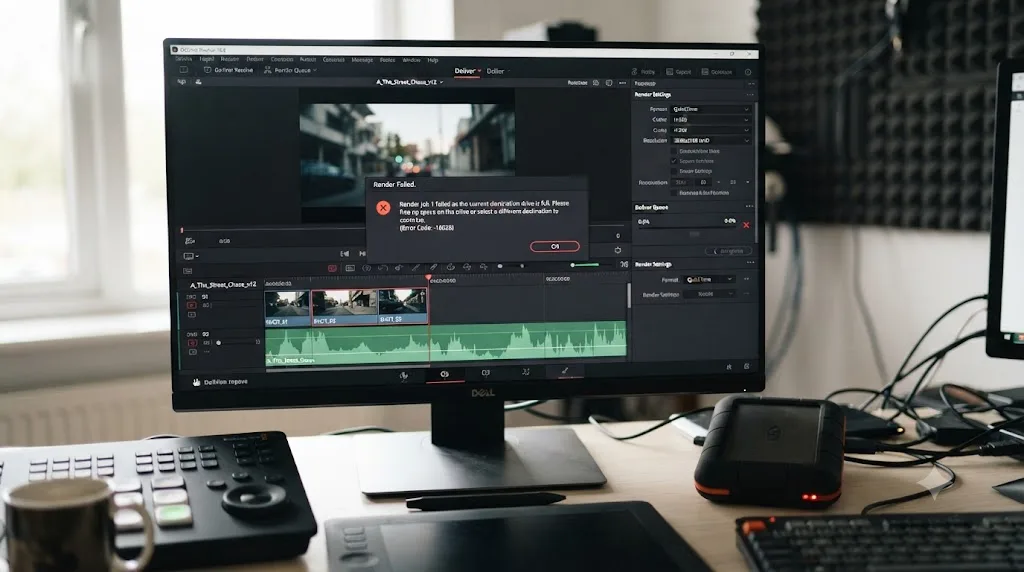Open the Resolution dropdown in Render Settings
Image resolution: width=1024 pixels, height=572 pixels.
[x=711, y=140]
